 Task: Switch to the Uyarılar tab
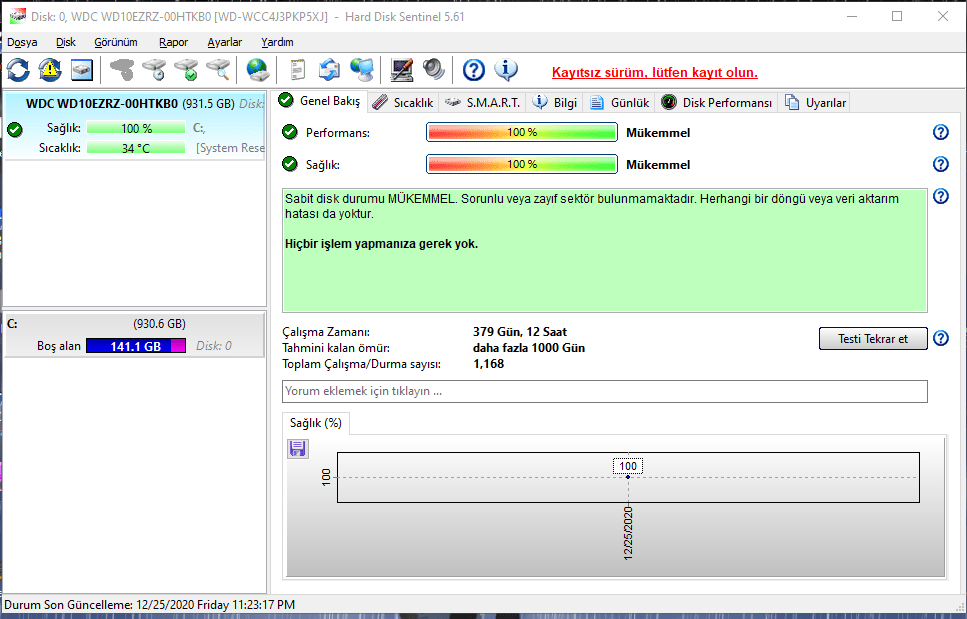[x=815, y=102]
